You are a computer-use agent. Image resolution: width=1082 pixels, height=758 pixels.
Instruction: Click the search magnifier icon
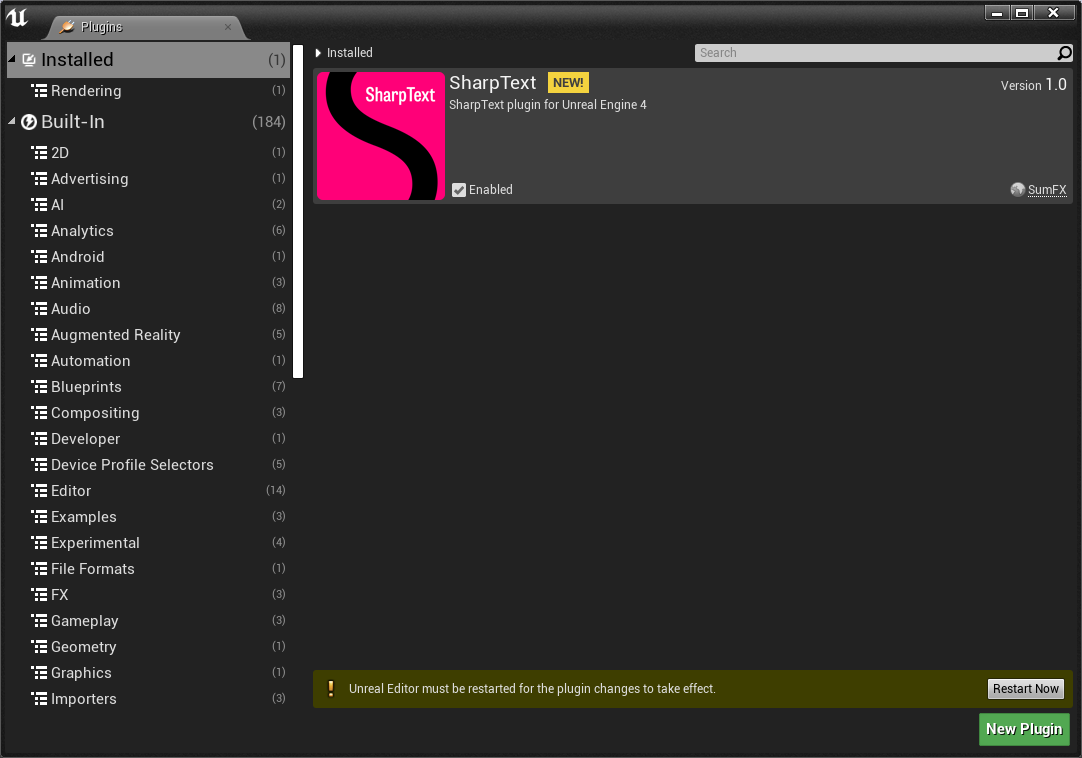(1064, 52)
